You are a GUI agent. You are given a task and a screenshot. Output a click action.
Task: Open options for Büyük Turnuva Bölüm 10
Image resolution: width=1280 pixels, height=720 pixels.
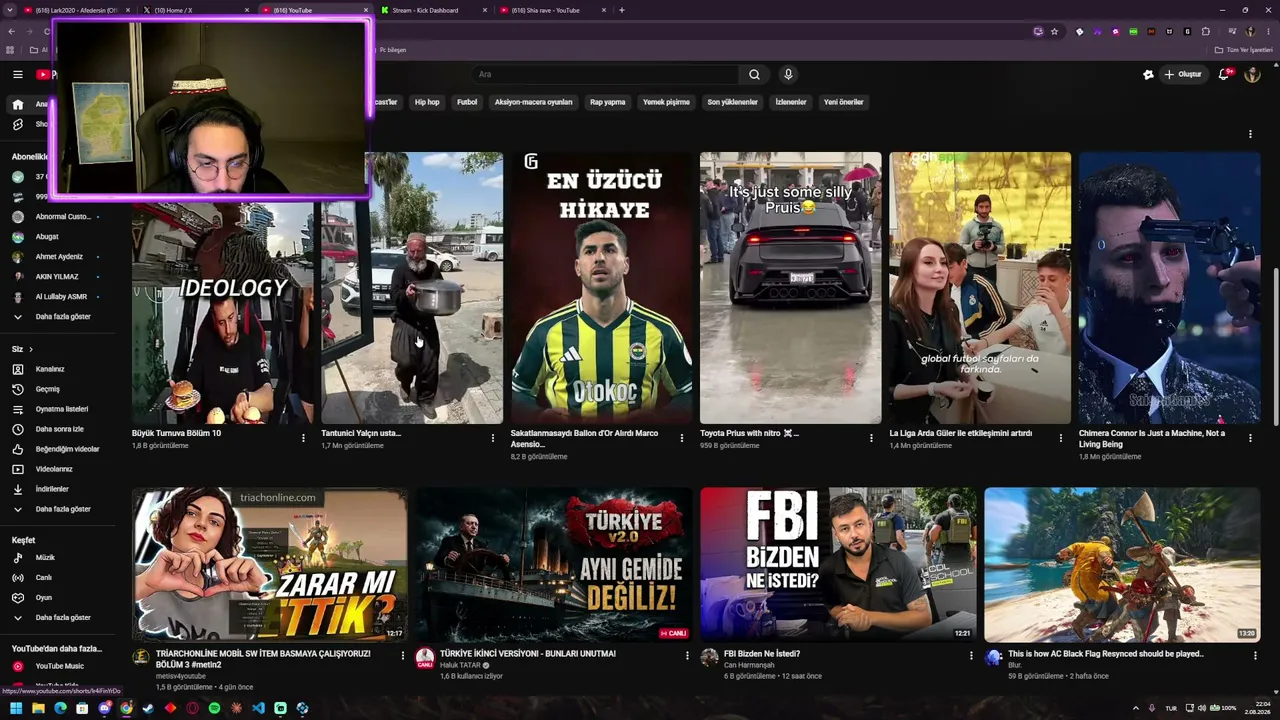pyautogui.click(x=303, y=438)
